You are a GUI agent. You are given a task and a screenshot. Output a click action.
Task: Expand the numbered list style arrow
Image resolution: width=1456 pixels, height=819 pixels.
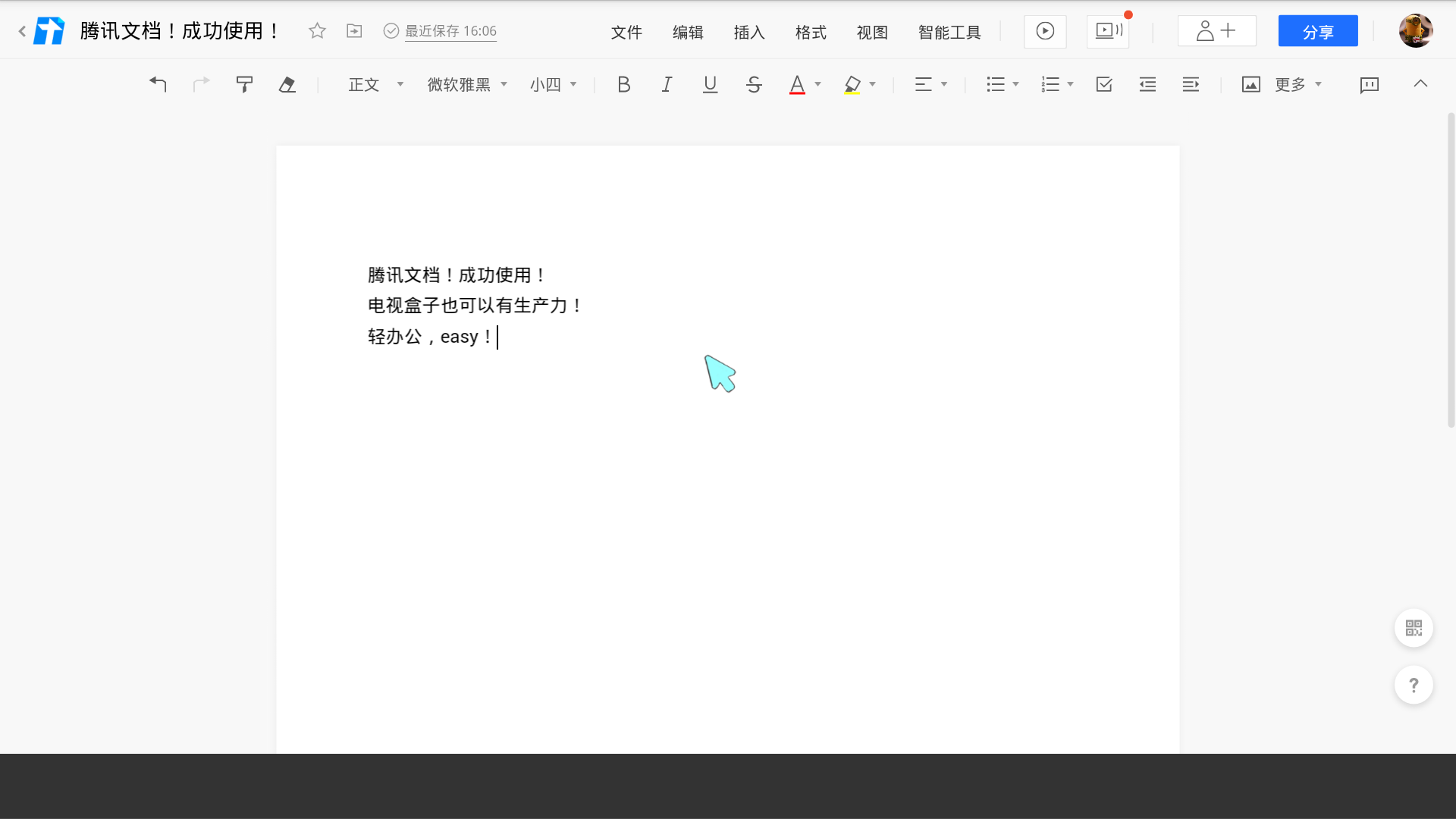coord(1071,84)
